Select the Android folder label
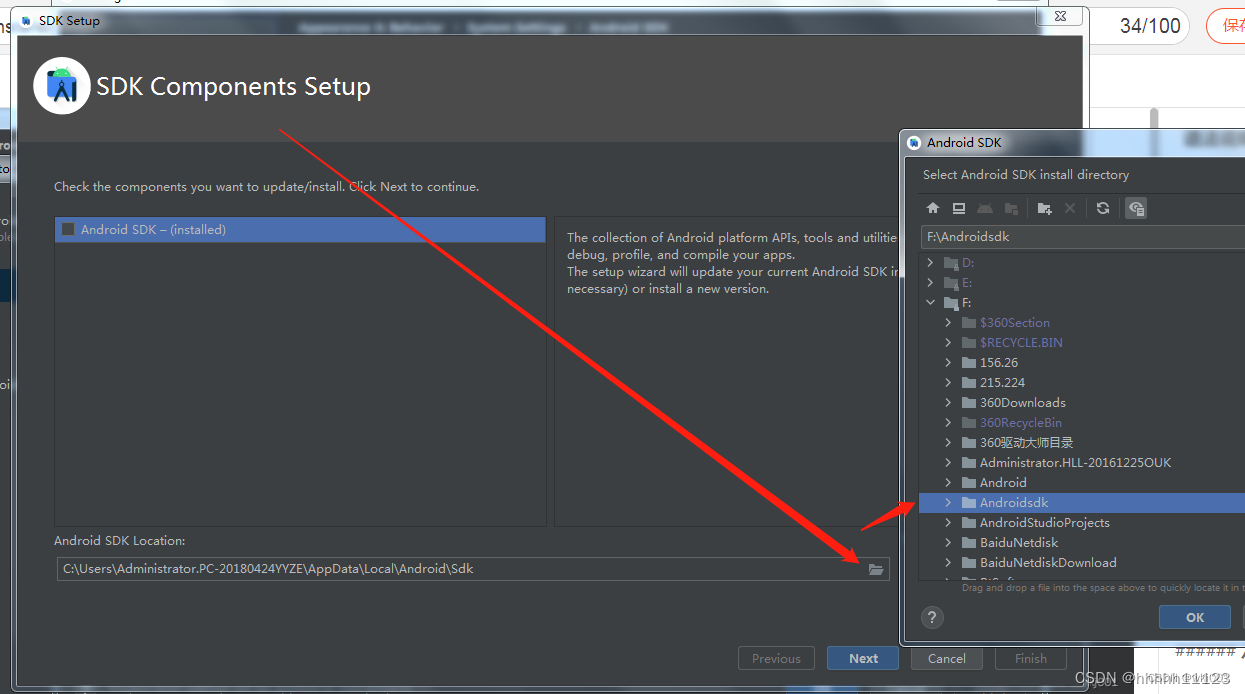Image resolution: width=1245 pixels, height=694 pixels. coord(1003,483)
